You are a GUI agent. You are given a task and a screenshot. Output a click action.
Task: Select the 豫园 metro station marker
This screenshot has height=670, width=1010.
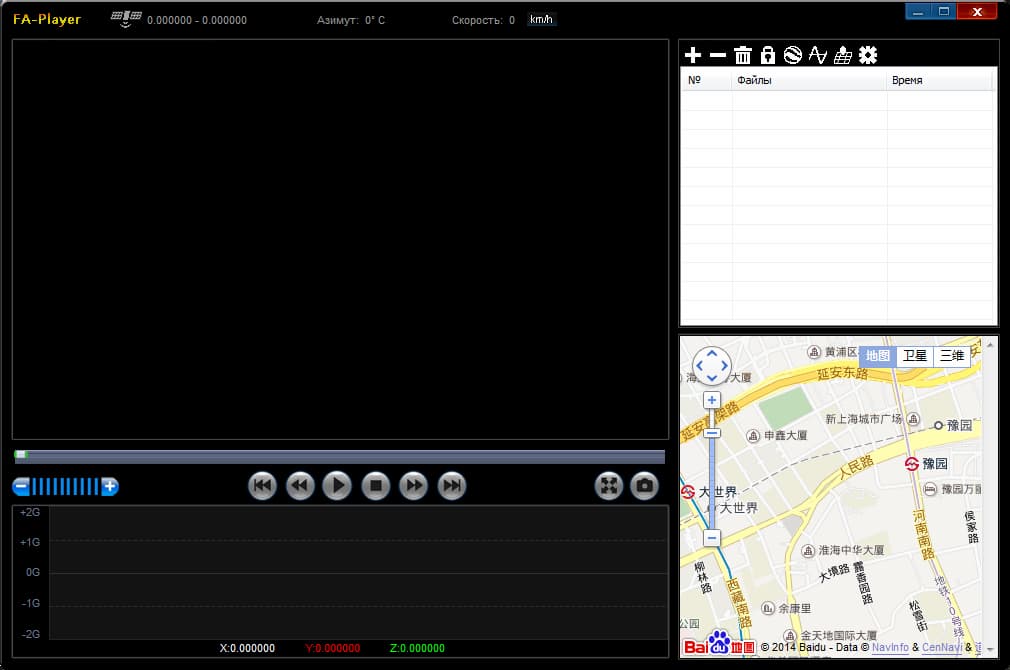(911, 464)
